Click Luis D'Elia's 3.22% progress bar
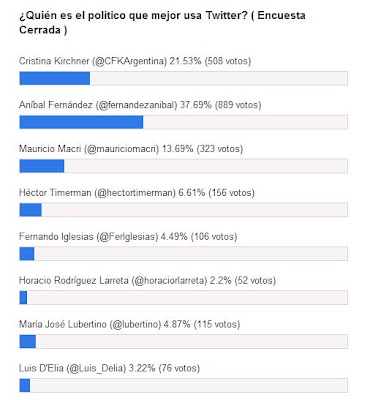Viewport: 370px width, 400px height. tap(184, 385)
